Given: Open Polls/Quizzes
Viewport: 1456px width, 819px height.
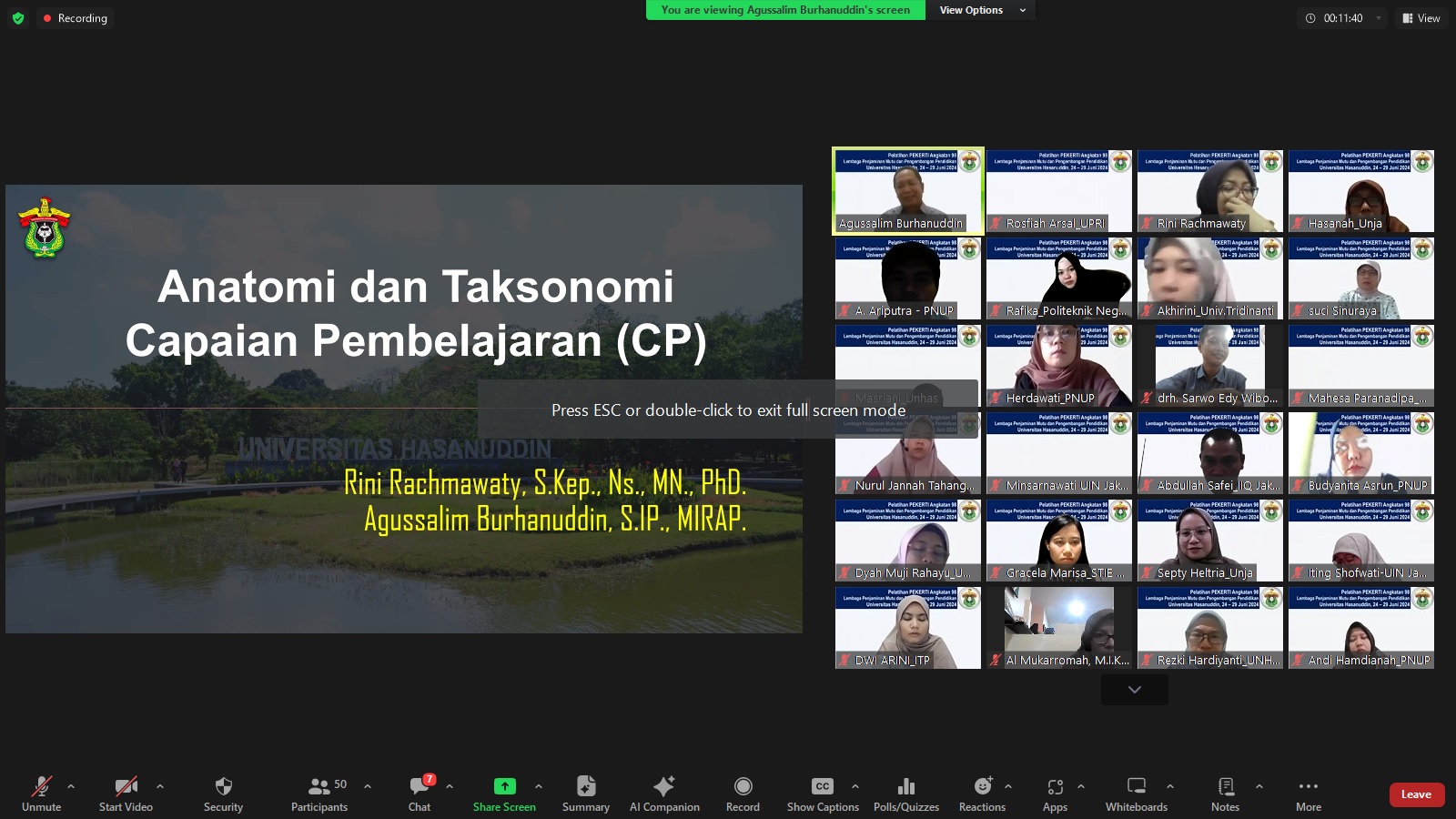Looking at the screenshot, I should click(x=906, y=794).
